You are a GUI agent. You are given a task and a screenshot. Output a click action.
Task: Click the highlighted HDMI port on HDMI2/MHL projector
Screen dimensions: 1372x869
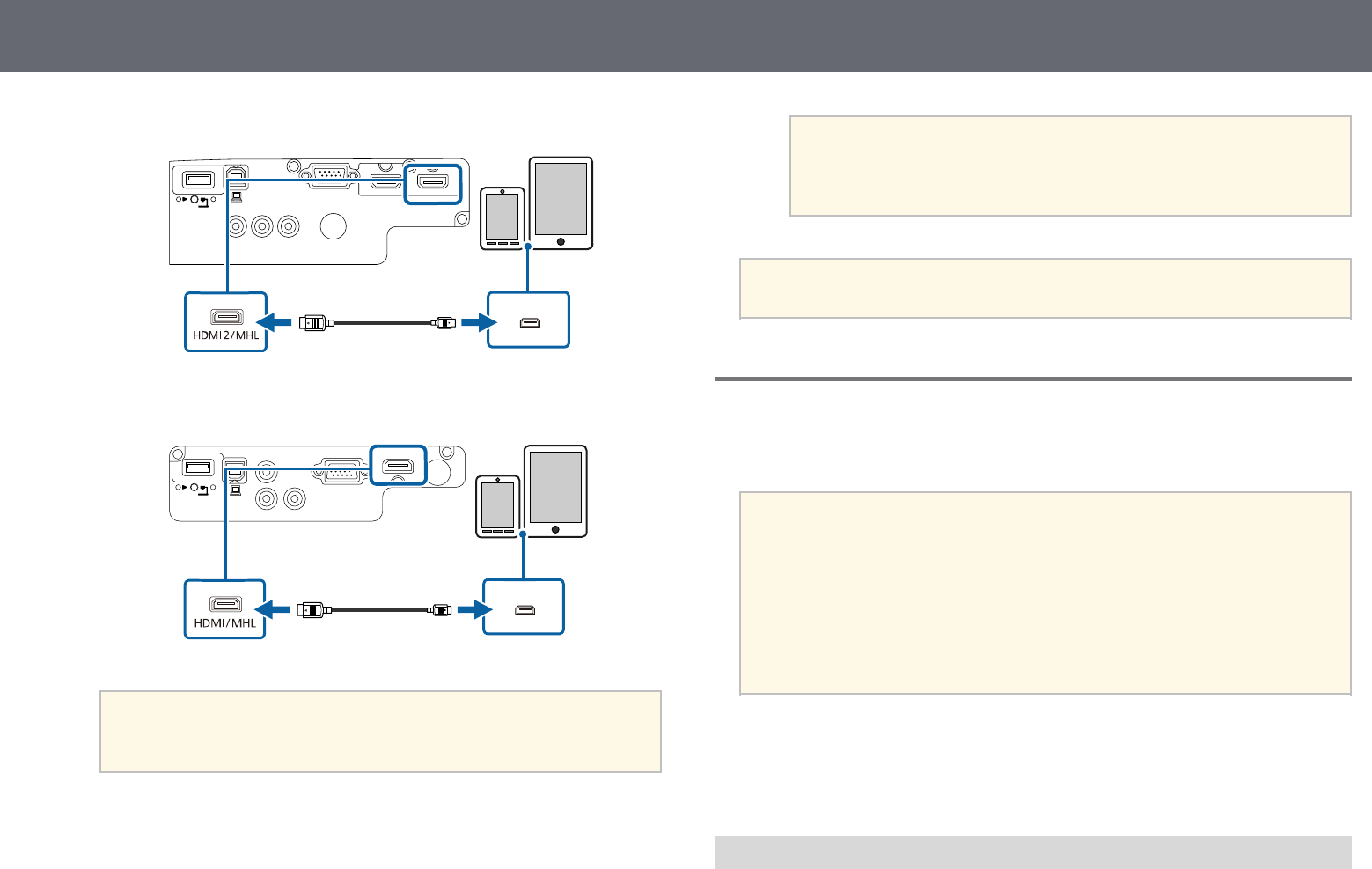[432, 183]
